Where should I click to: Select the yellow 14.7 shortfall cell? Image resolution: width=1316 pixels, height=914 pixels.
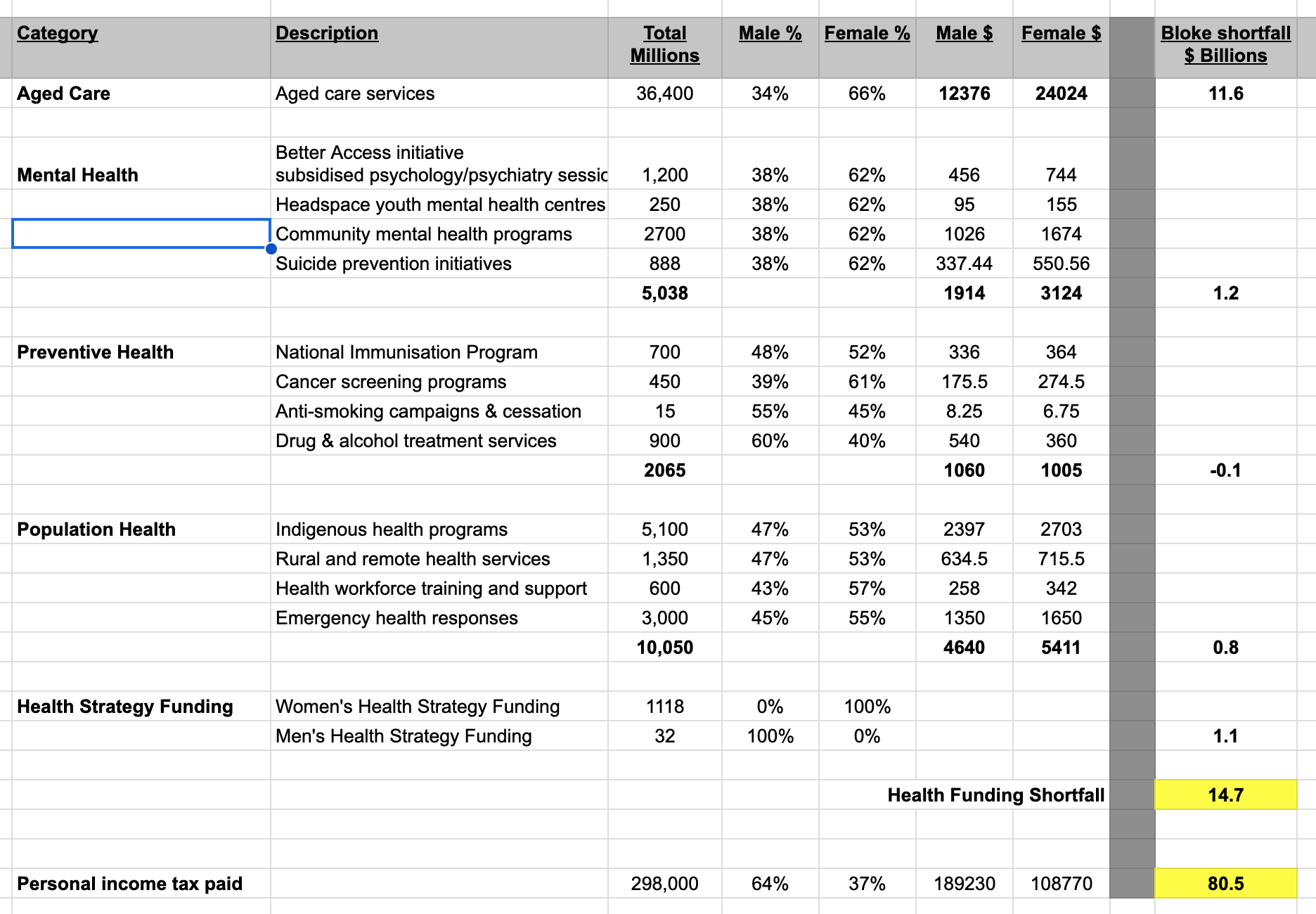tap(1225, 795)
